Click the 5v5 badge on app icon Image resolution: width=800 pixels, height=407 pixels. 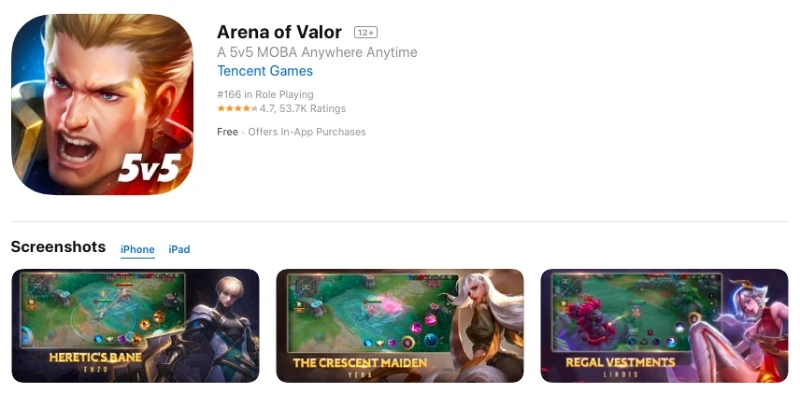(x=149, y=168)
